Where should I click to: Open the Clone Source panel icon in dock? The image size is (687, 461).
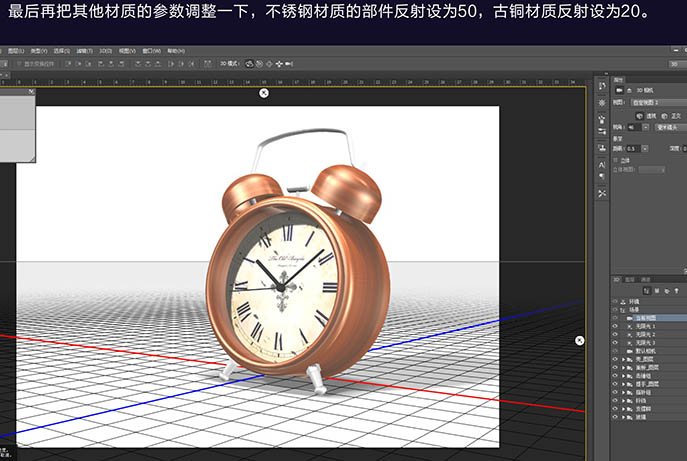click(x=602, y=148)
